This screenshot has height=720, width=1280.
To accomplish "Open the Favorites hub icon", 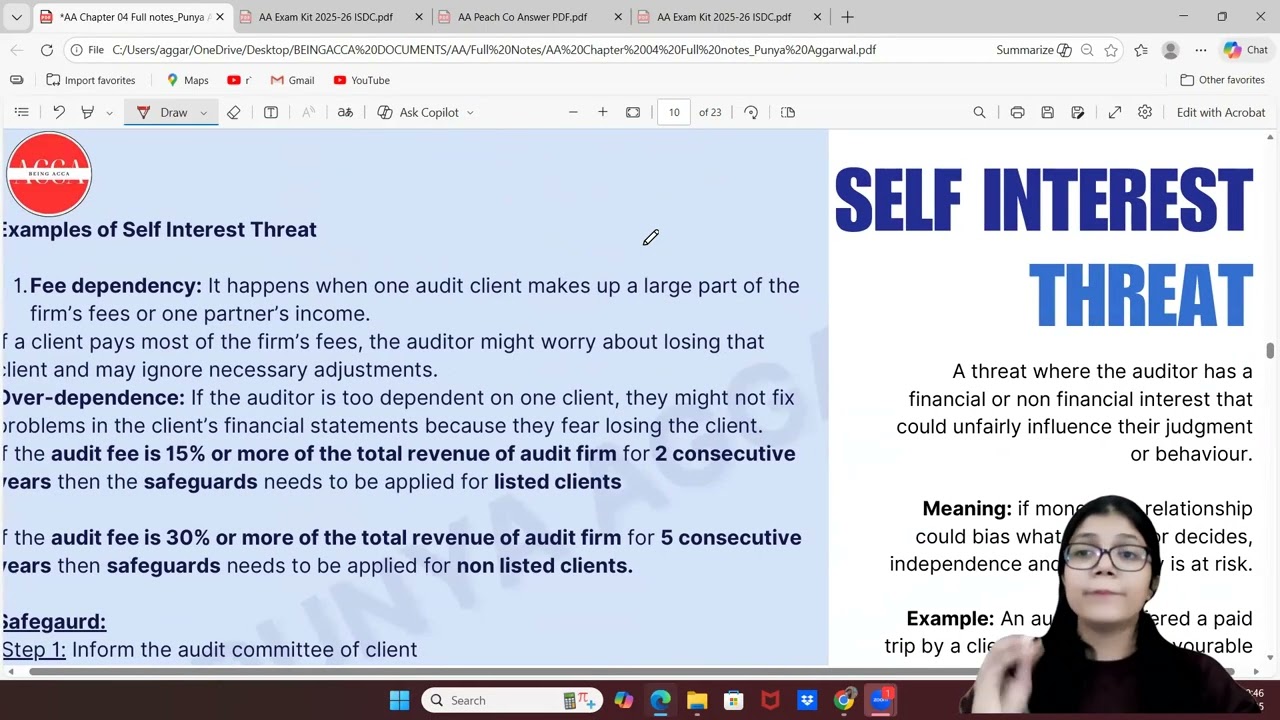I will [1141, 50].
